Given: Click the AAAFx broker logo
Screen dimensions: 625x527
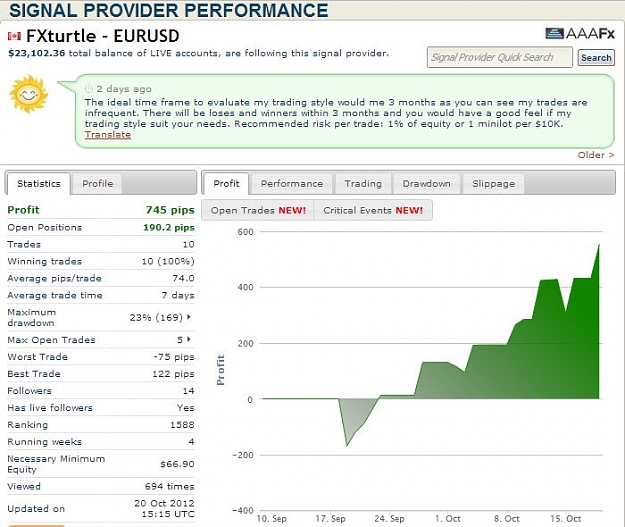Looking at the screenshot, I should coord(580,33).
